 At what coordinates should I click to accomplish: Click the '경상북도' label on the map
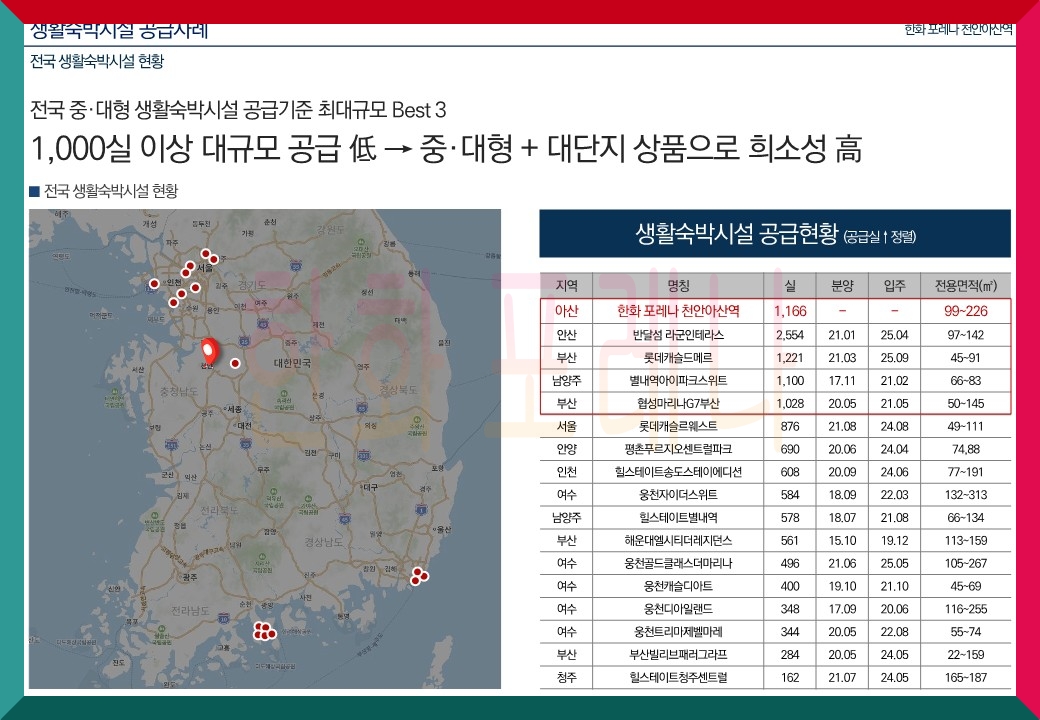(x=398, y=389)
